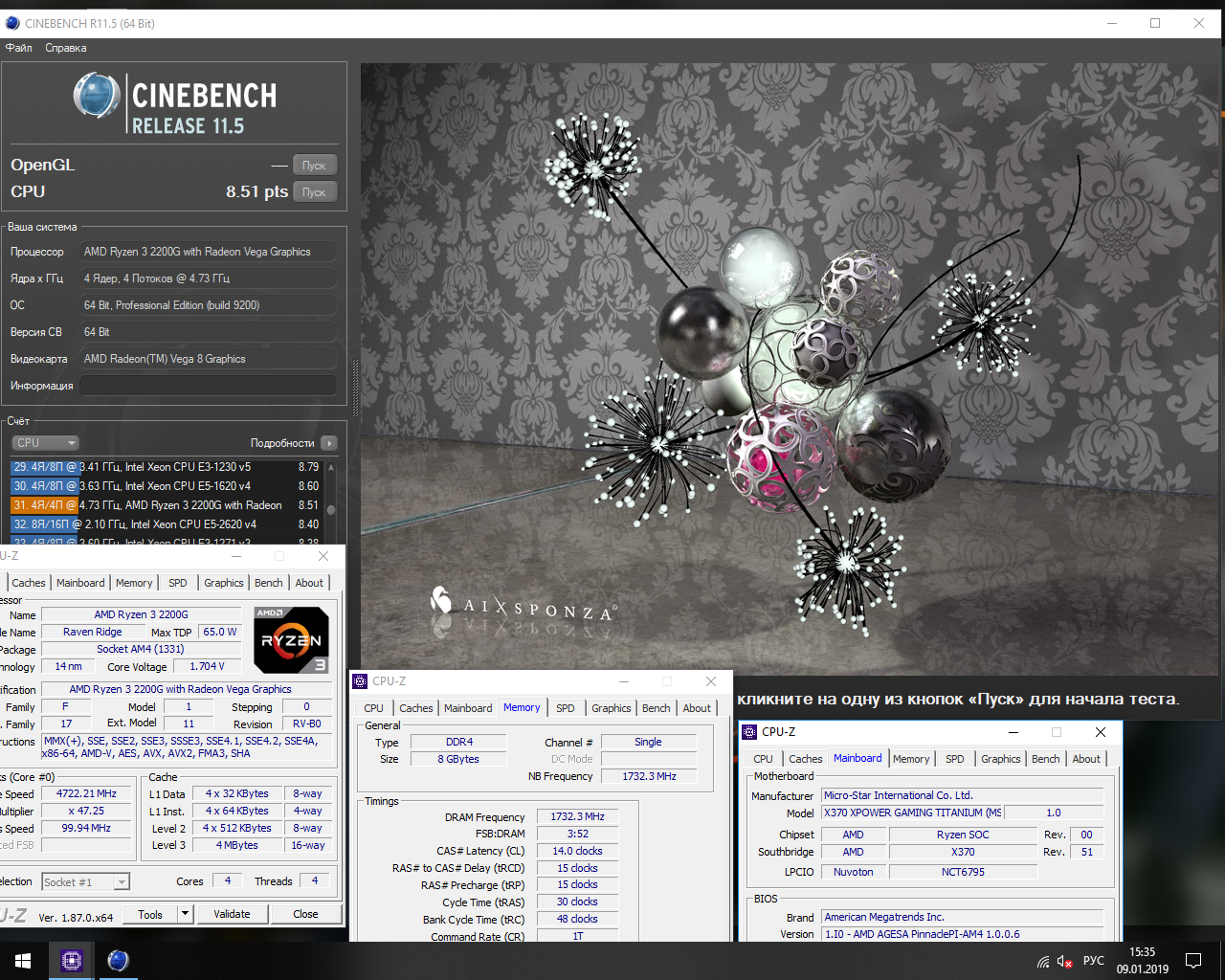
Task: Switch to Graphics tab in right CPU-Z window
Action: (x=1001, y=759)
